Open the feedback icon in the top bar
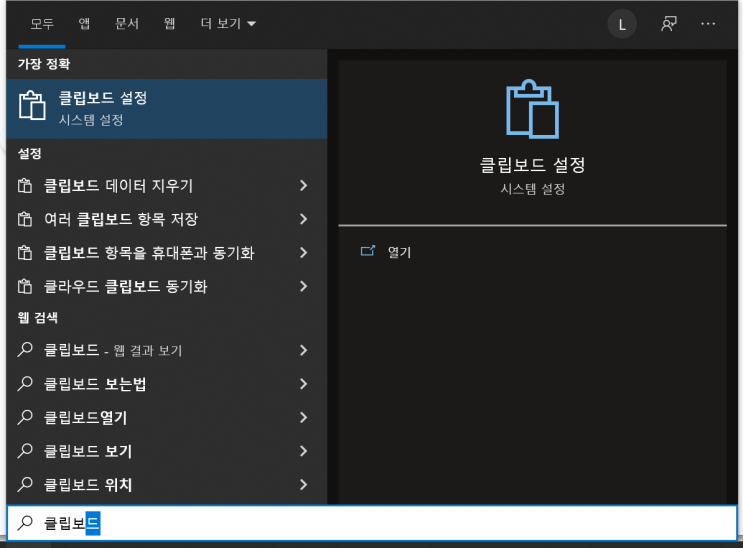The height and width of the screenshot is (548, 743). click(669, 24)
